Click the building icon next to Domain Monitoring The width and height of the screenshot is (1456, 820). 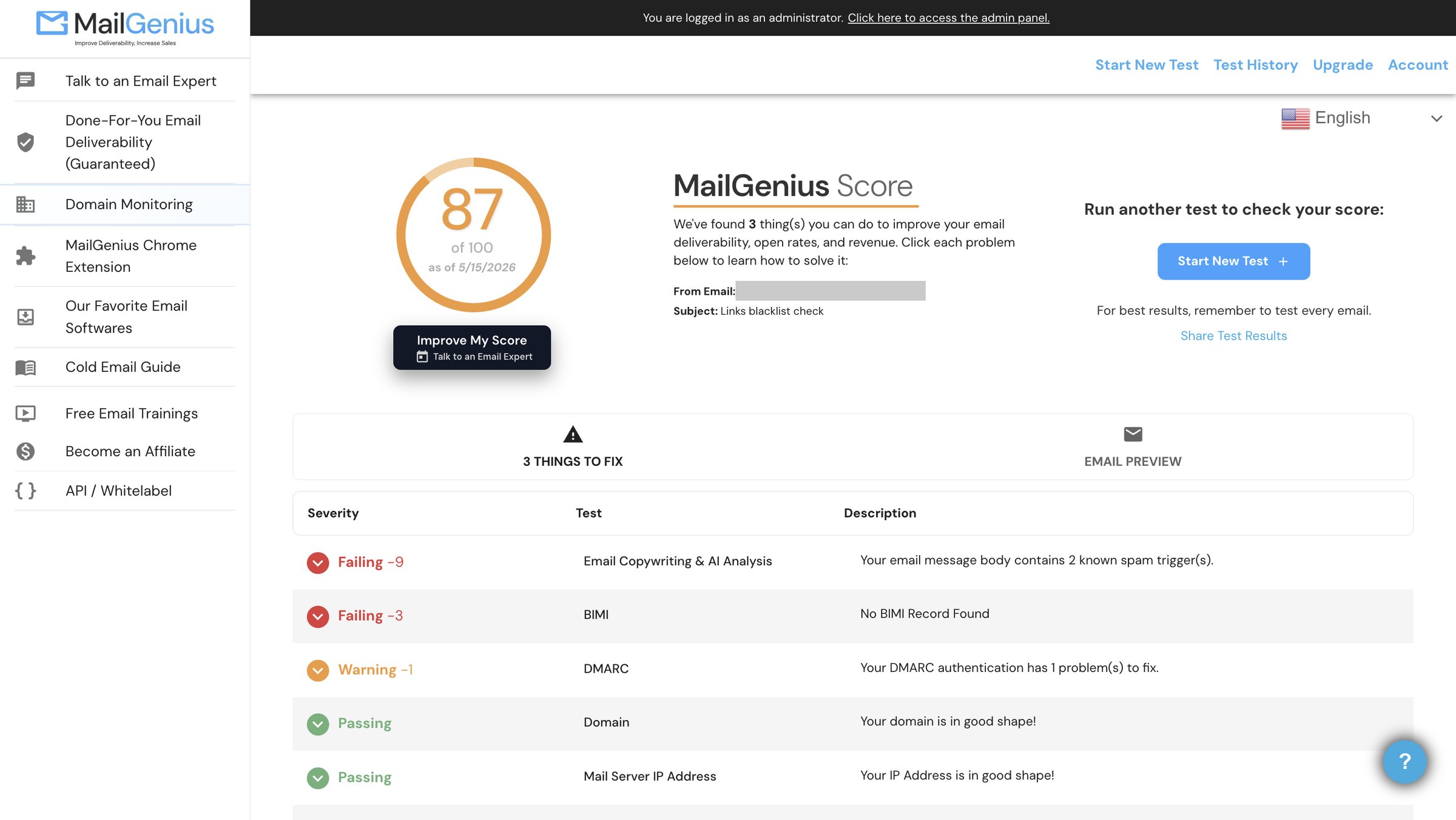pos(25,204)
